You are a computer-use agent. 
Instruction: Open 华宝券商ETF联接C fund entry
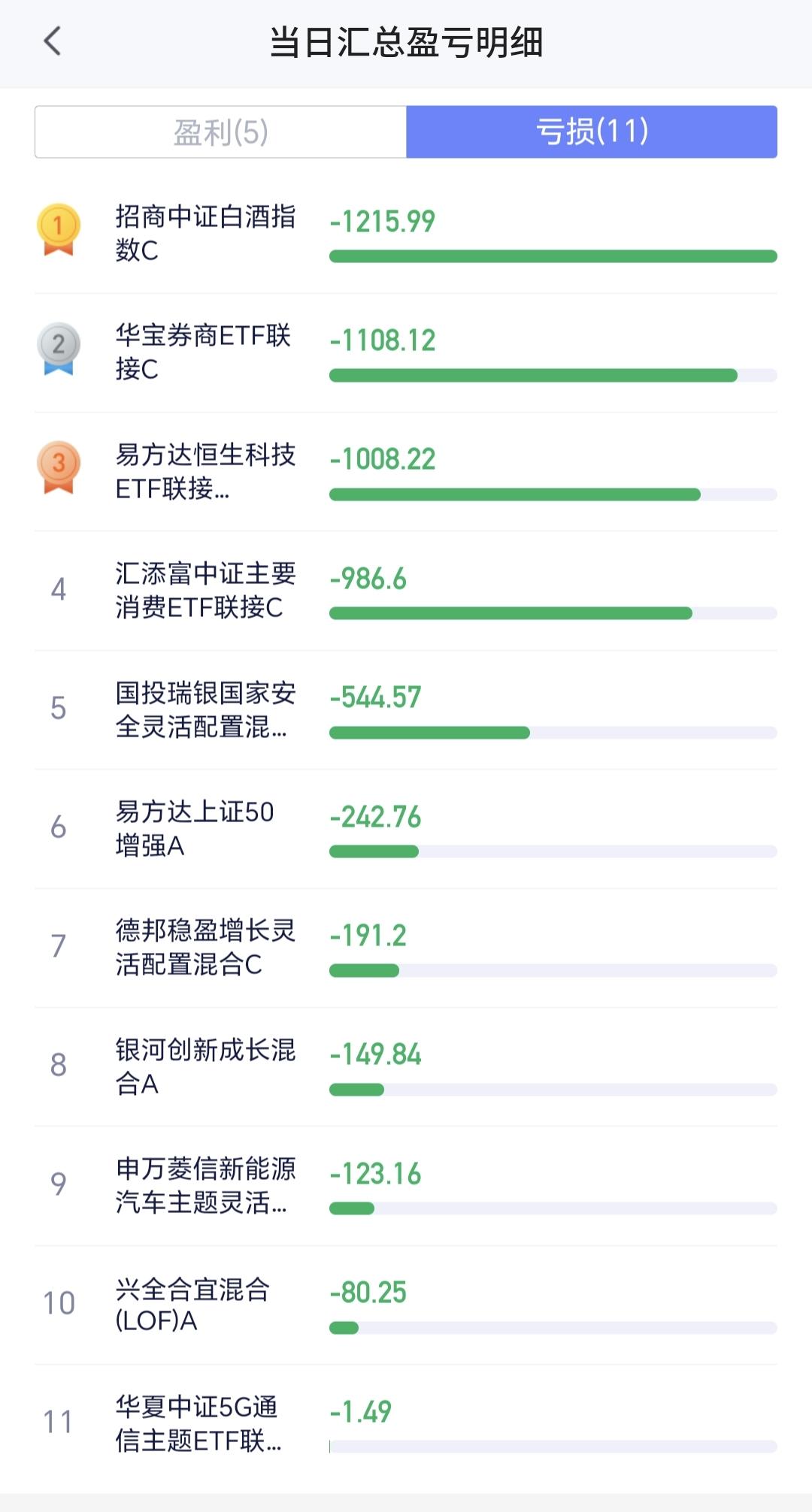coord(406,352)
